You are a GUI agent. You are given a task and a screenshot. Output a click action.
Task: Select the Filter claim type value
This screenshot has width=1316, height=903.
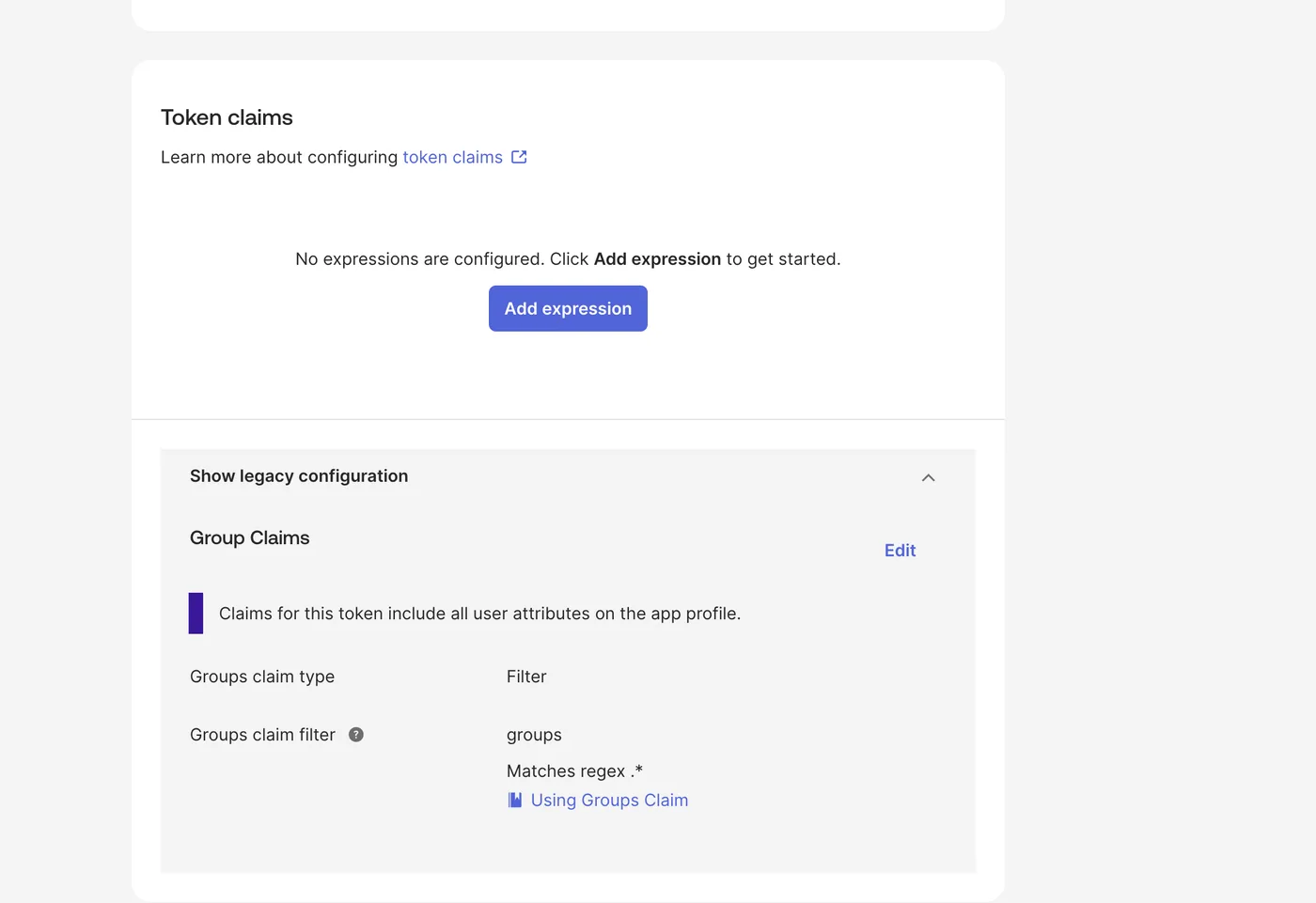pyautogui.click(x=526, y=677)
